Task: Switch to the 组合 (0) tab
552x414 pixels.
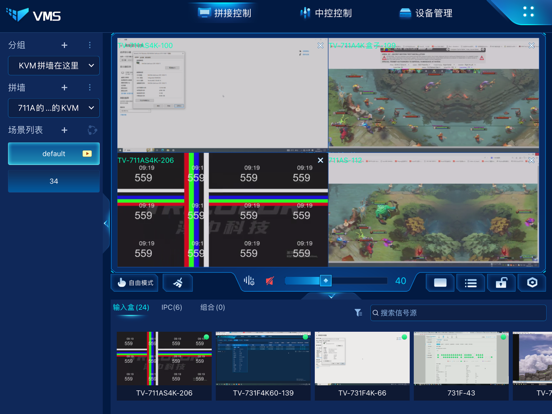Action: tap(213, 307)
